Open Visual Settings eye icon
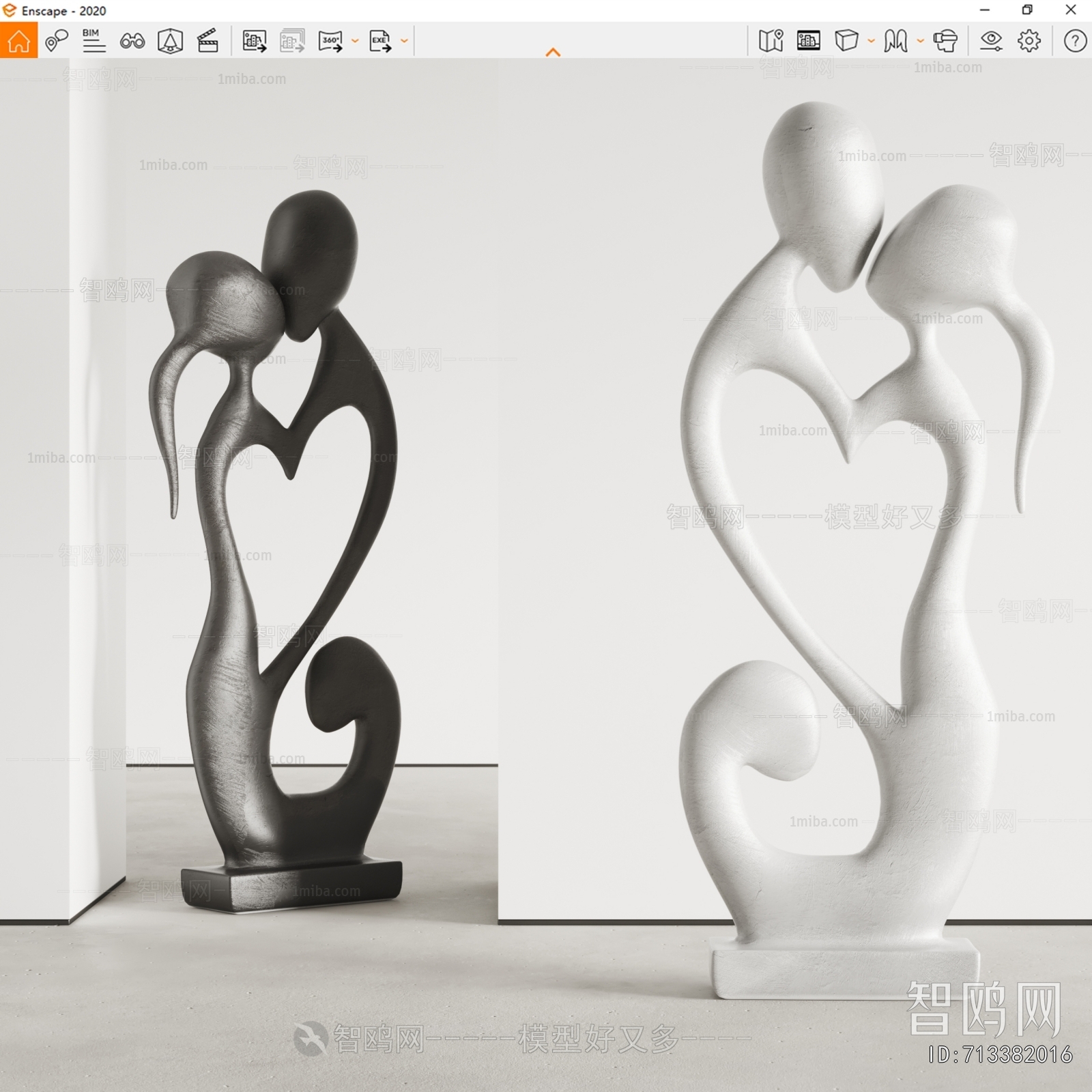 click(991, 41)
